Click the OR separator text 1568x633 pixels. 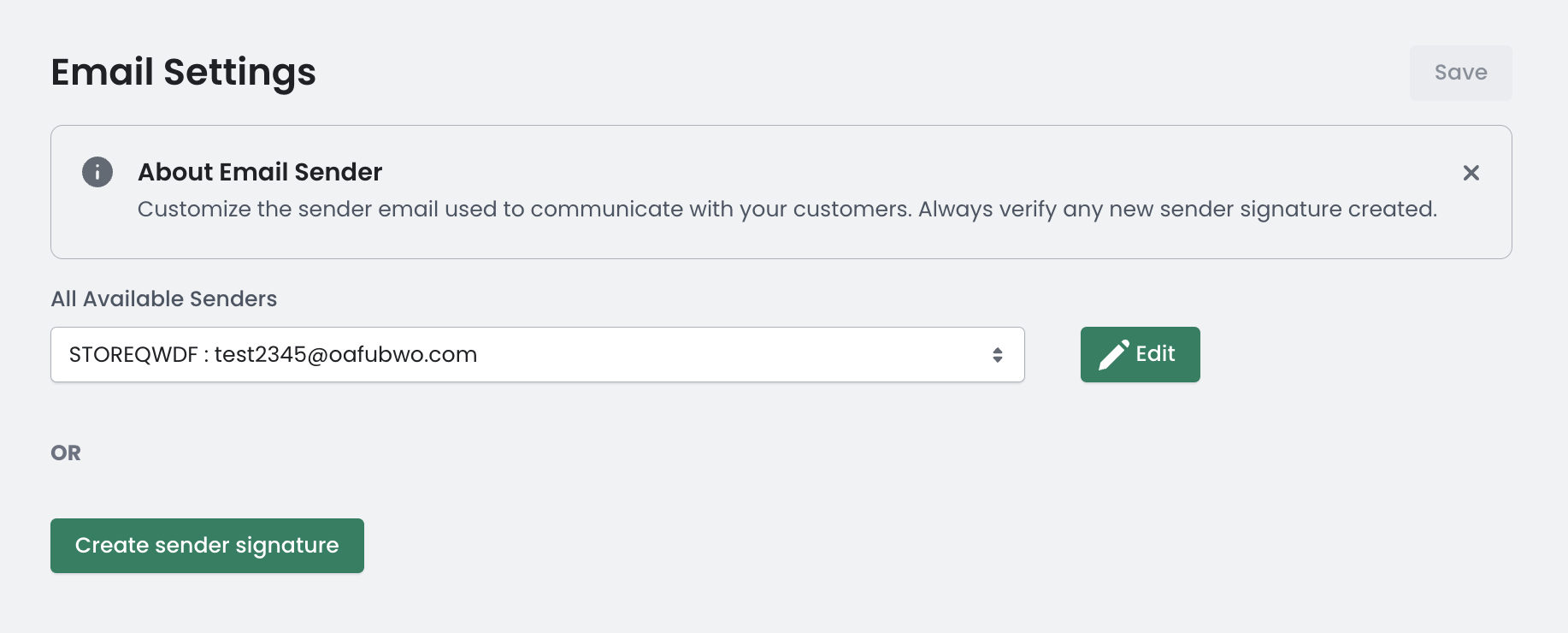[66, 453]
